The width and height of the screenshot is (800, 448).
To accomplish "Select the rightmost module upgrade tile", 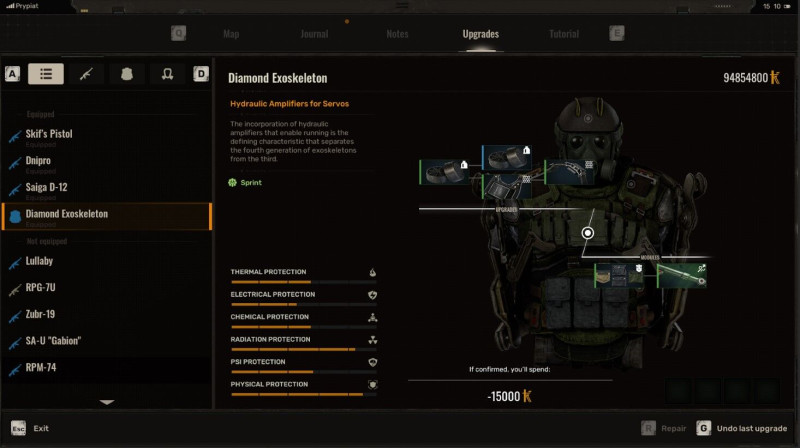I will [x=682, y=276].
